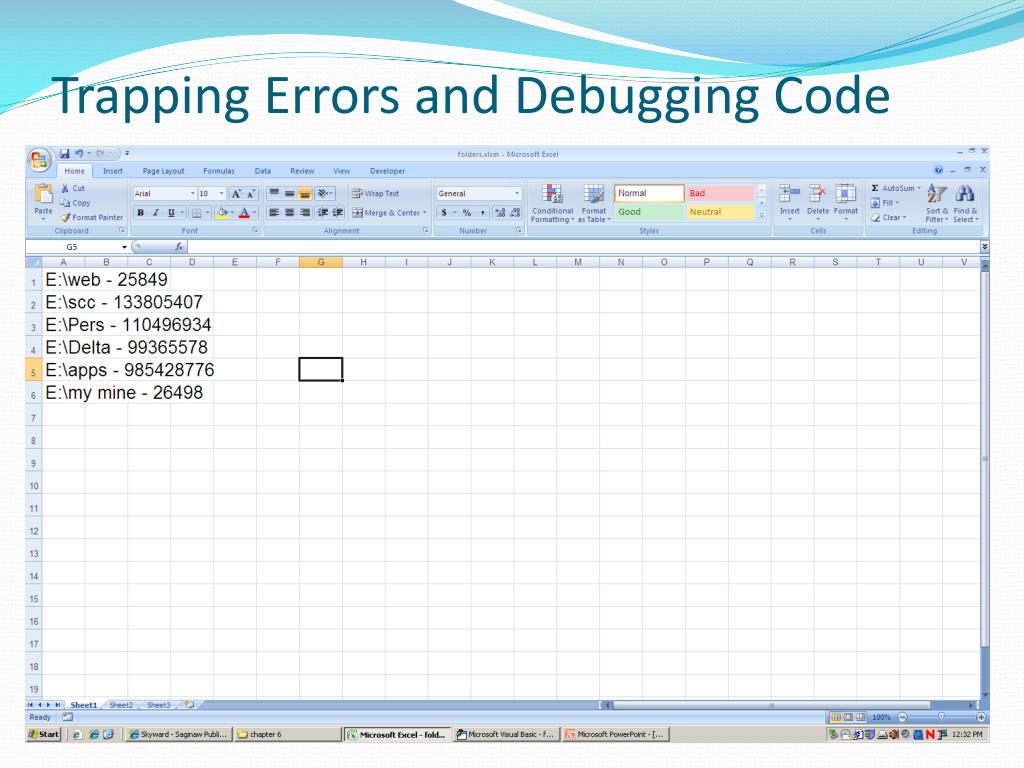Align text right
The image size is (1024, 768).
[304, 213]
